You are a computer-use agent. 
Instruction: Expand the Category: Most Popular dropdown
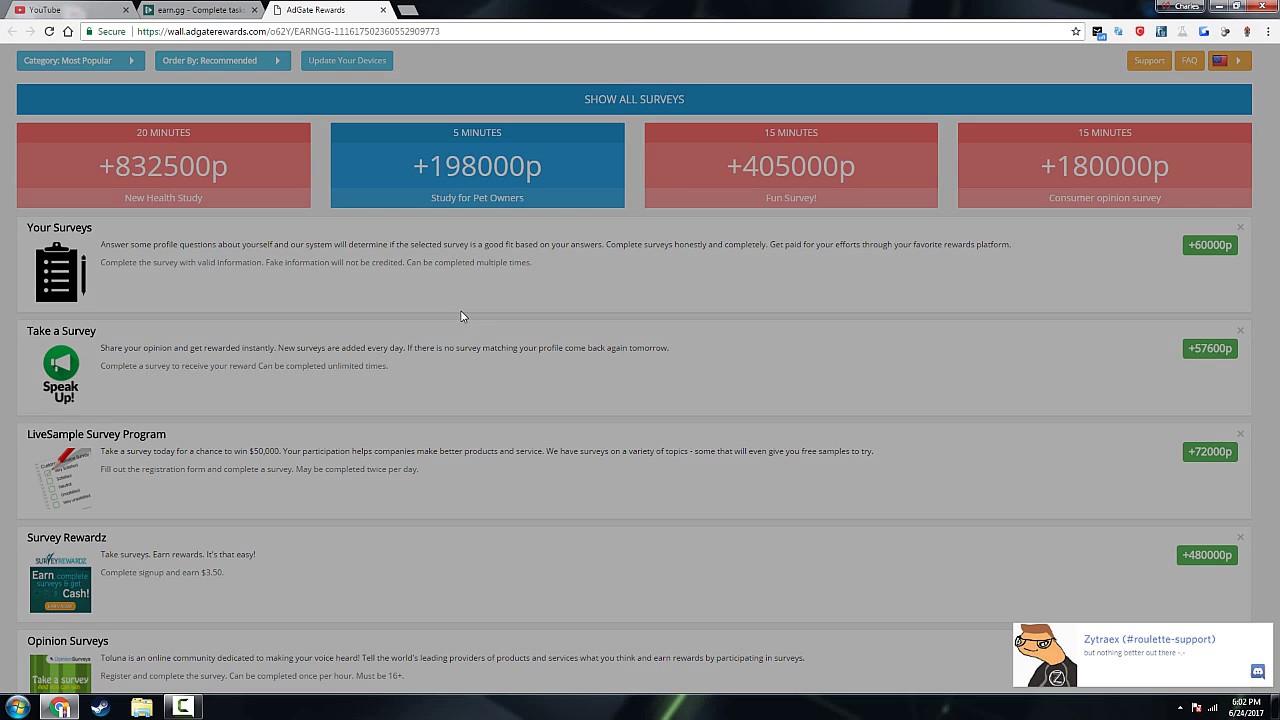80,60
